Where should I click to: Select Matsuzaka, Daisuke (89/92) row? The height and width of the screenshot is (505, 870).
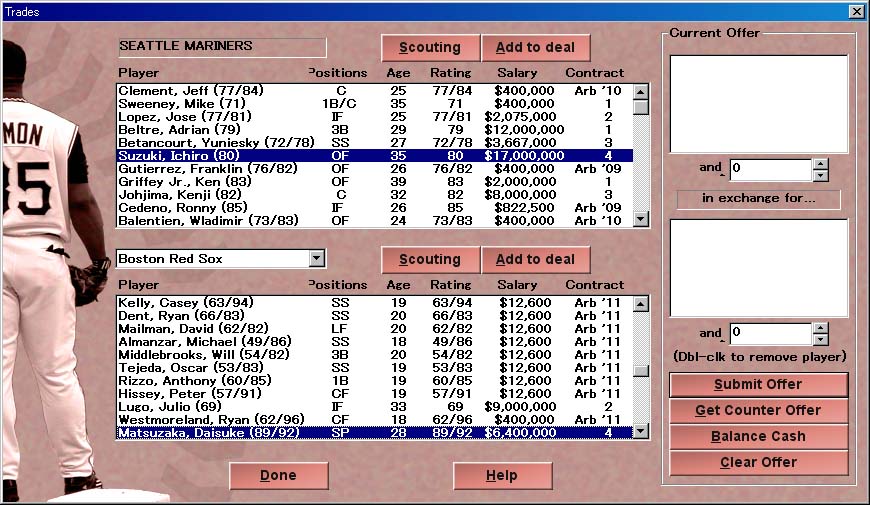[375, 433]
